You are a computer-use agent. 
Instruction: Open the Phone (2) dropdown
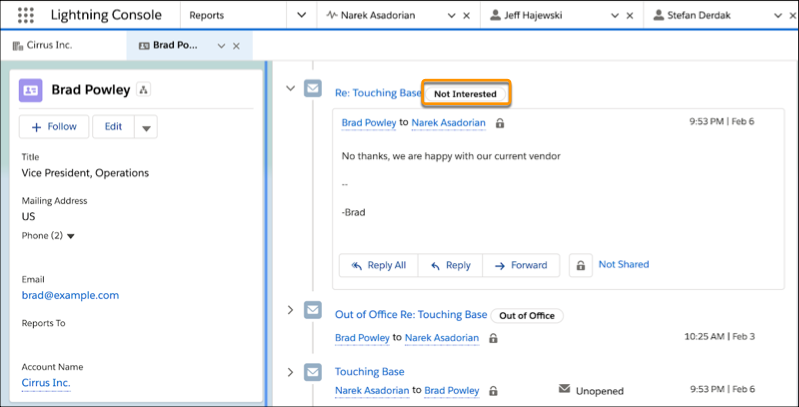click(71, 236)
